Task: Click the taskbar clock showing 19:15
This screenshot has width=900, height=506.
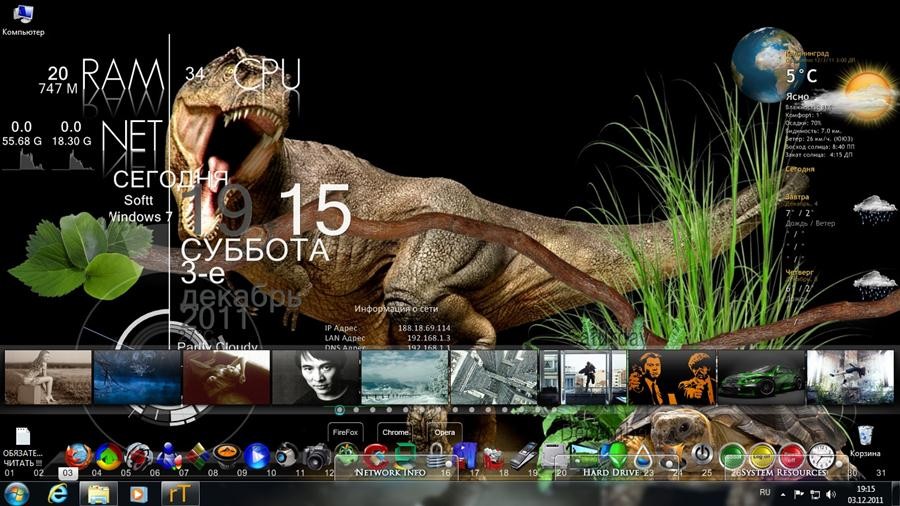Action: pyautogui.click(x=866, y=494)
